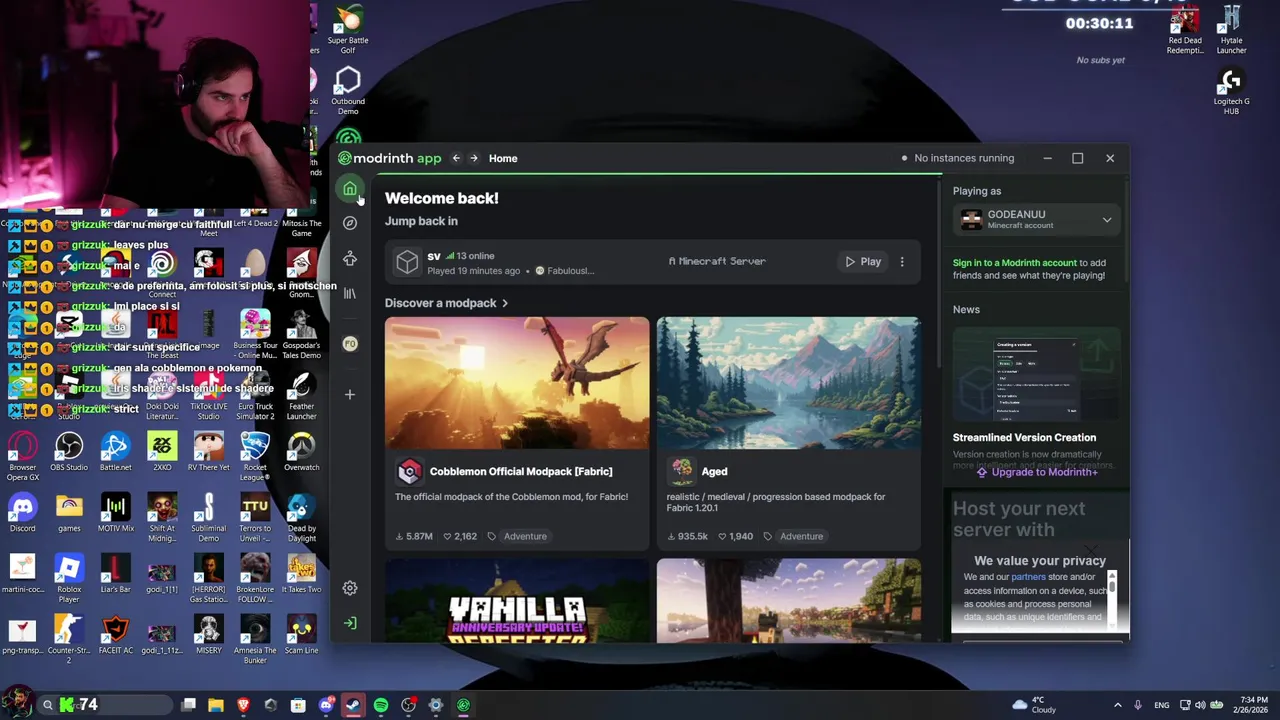The image size is (1280, 720).
Task: Click the 2,162 followers count
Action: pos(460,536)
